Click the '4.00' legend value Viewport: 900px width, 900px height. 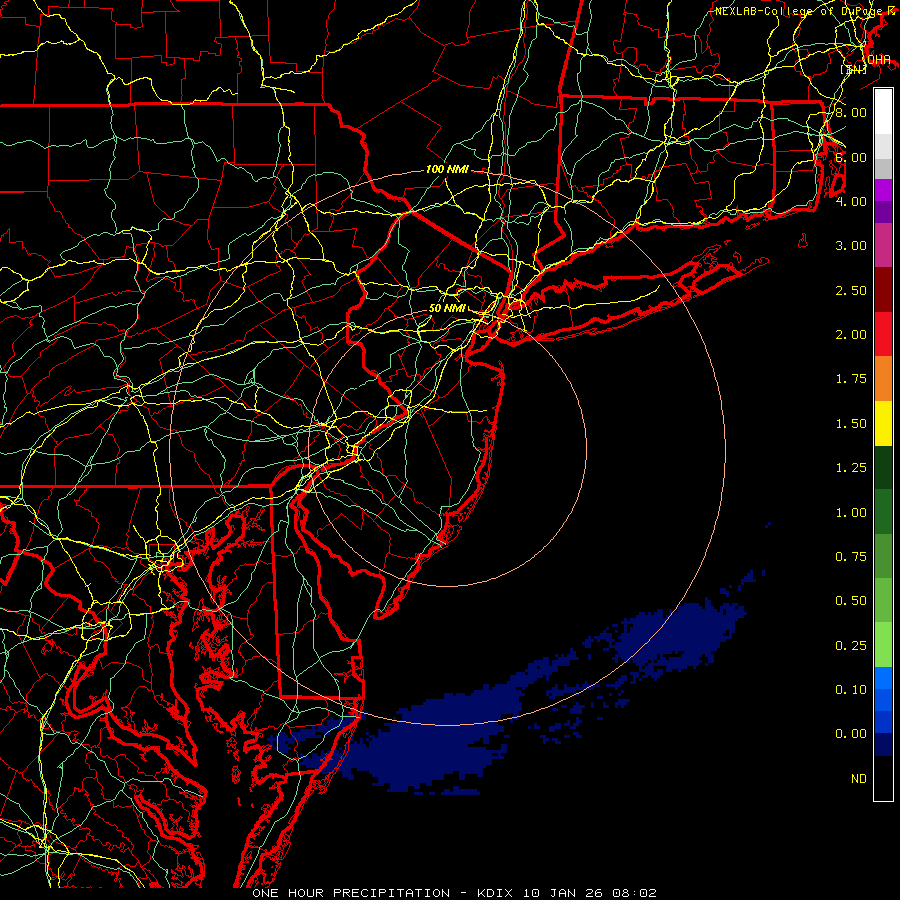[x=851, y=201]
